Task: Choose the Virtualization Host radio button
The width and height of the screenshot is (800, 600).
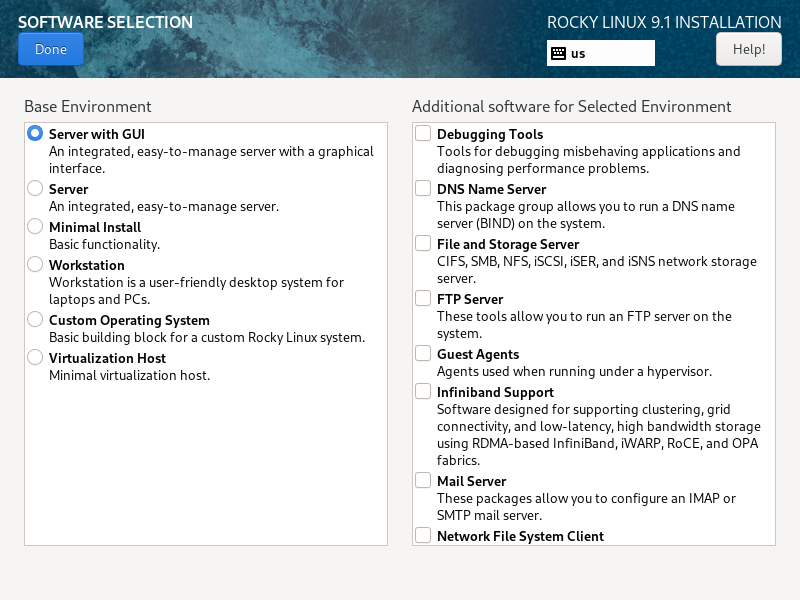Action: (35, 358)
